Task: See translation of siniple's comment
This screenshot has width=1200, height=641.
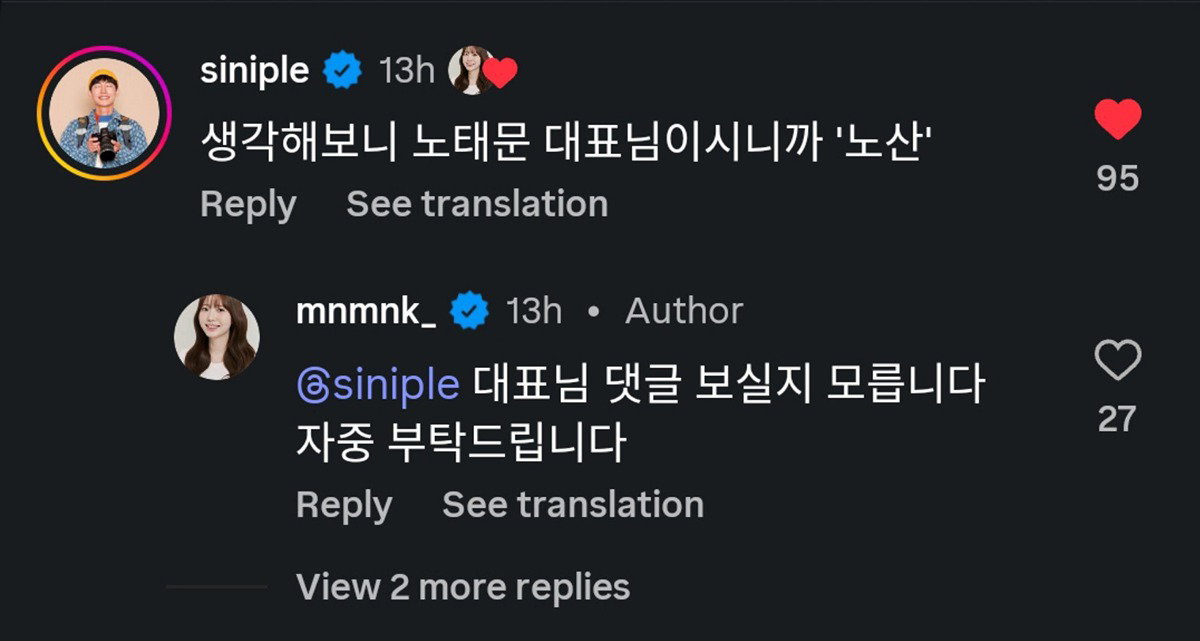Action: pos(477,204)
